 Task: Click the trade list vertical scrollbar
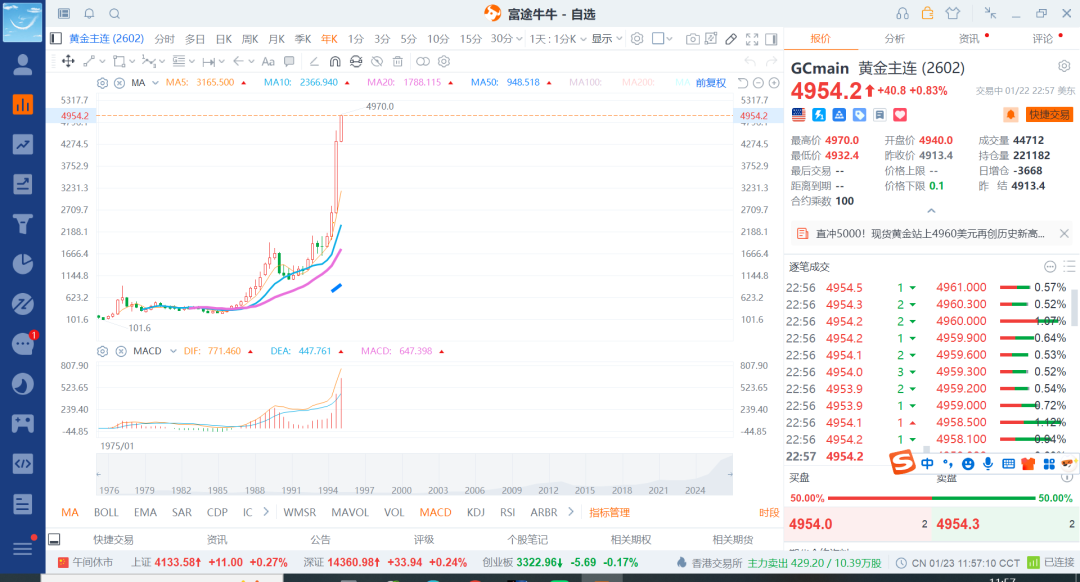tap(1074, 306)
